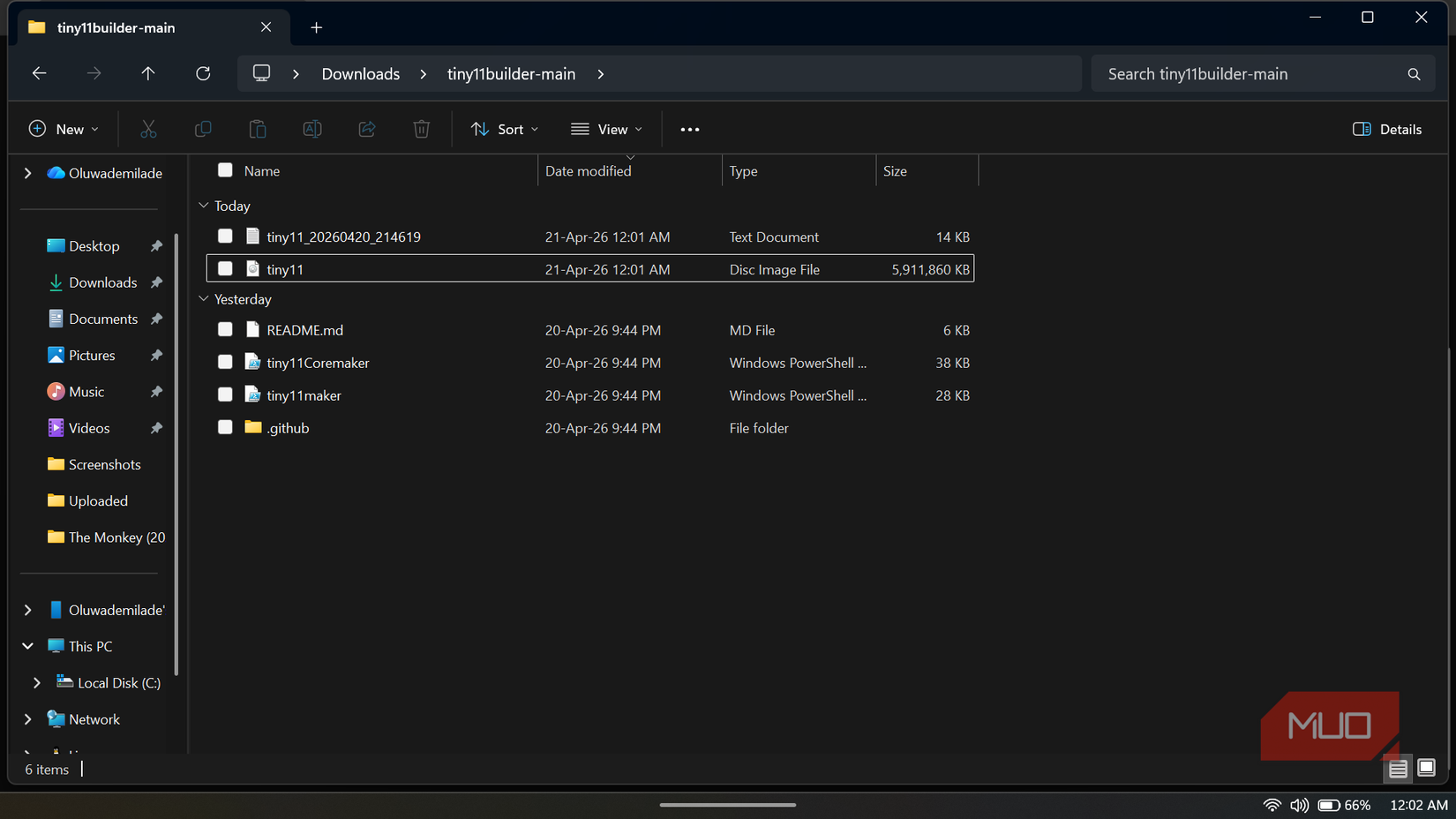Screen dimensions: 1456x819
Task: Refresh the current folder view
Action: pyautogui.click(x=203, y=73)
